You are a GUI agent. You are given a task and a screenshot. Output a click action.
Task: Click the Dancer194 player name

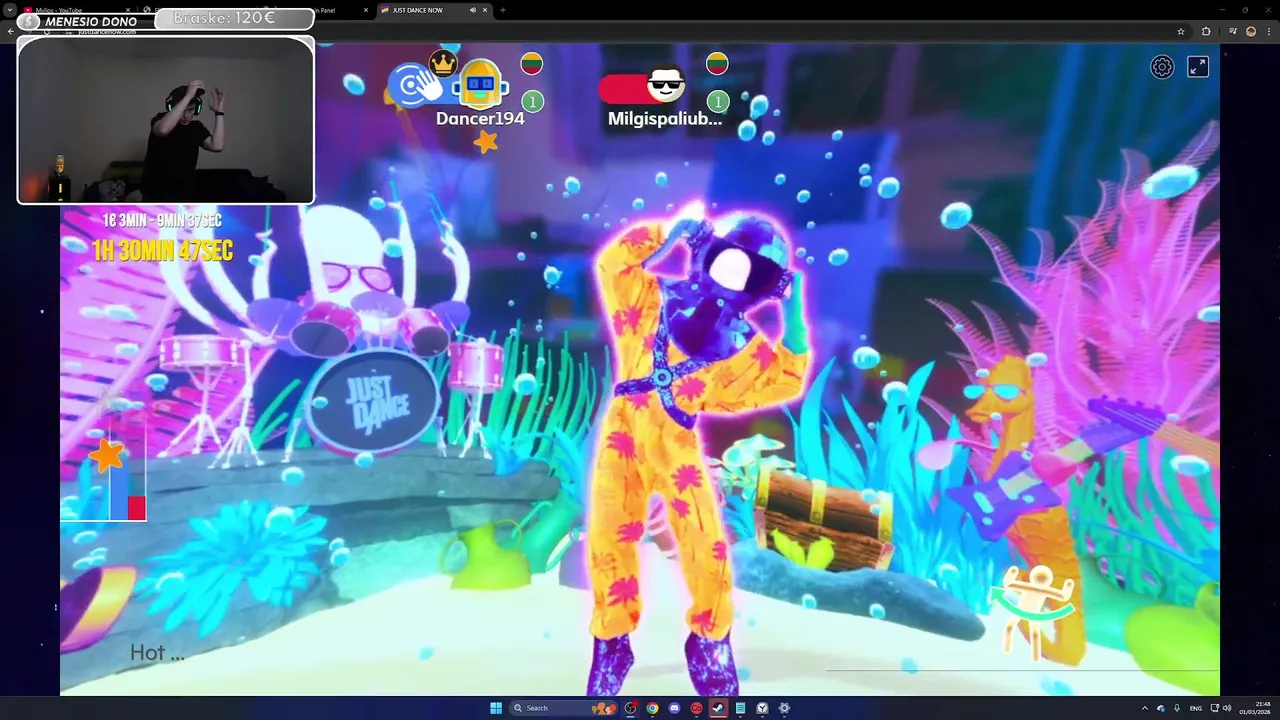(x=480, y=118)
